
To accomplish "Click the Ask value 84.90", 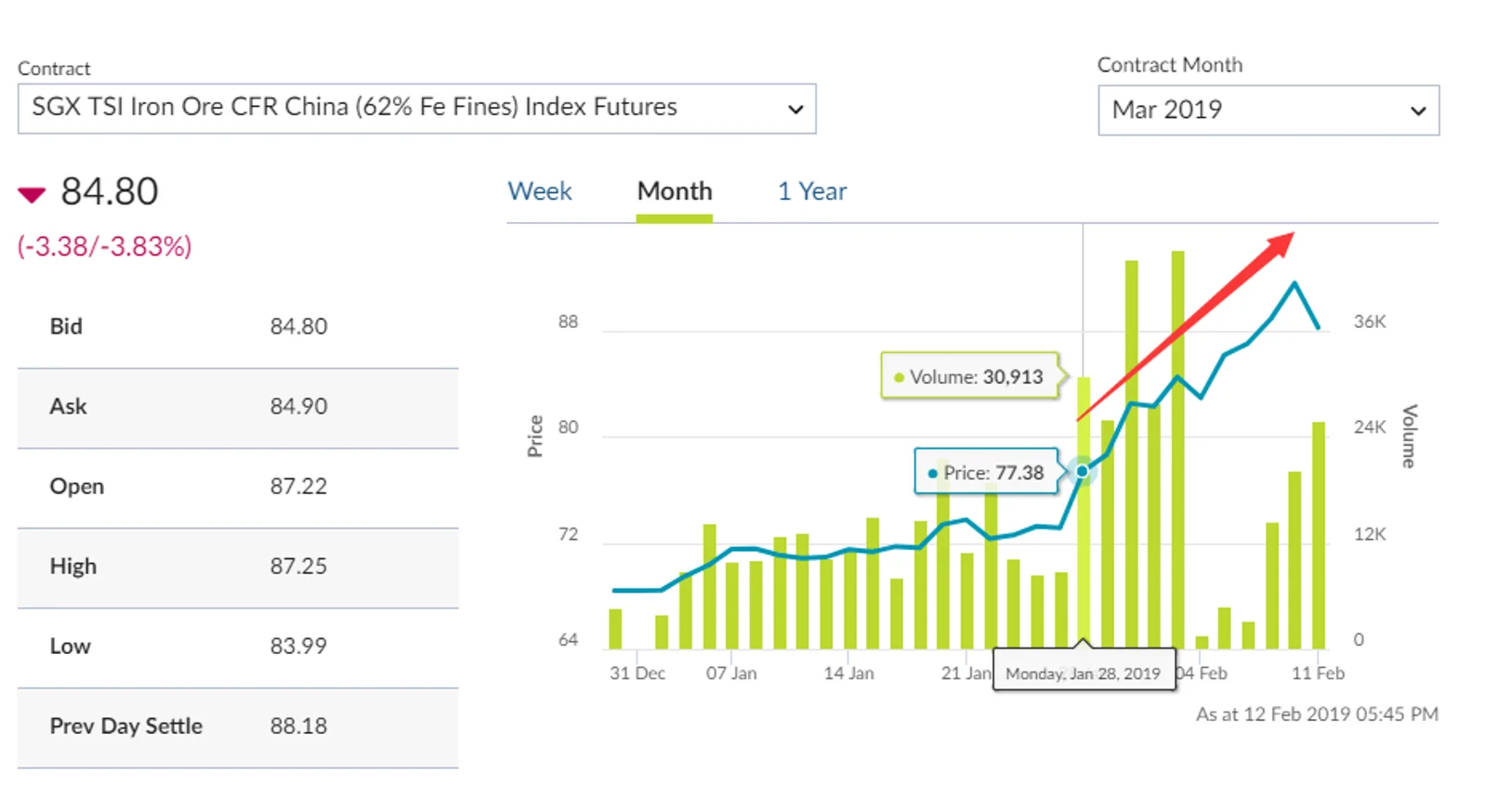I will (298, 406).
